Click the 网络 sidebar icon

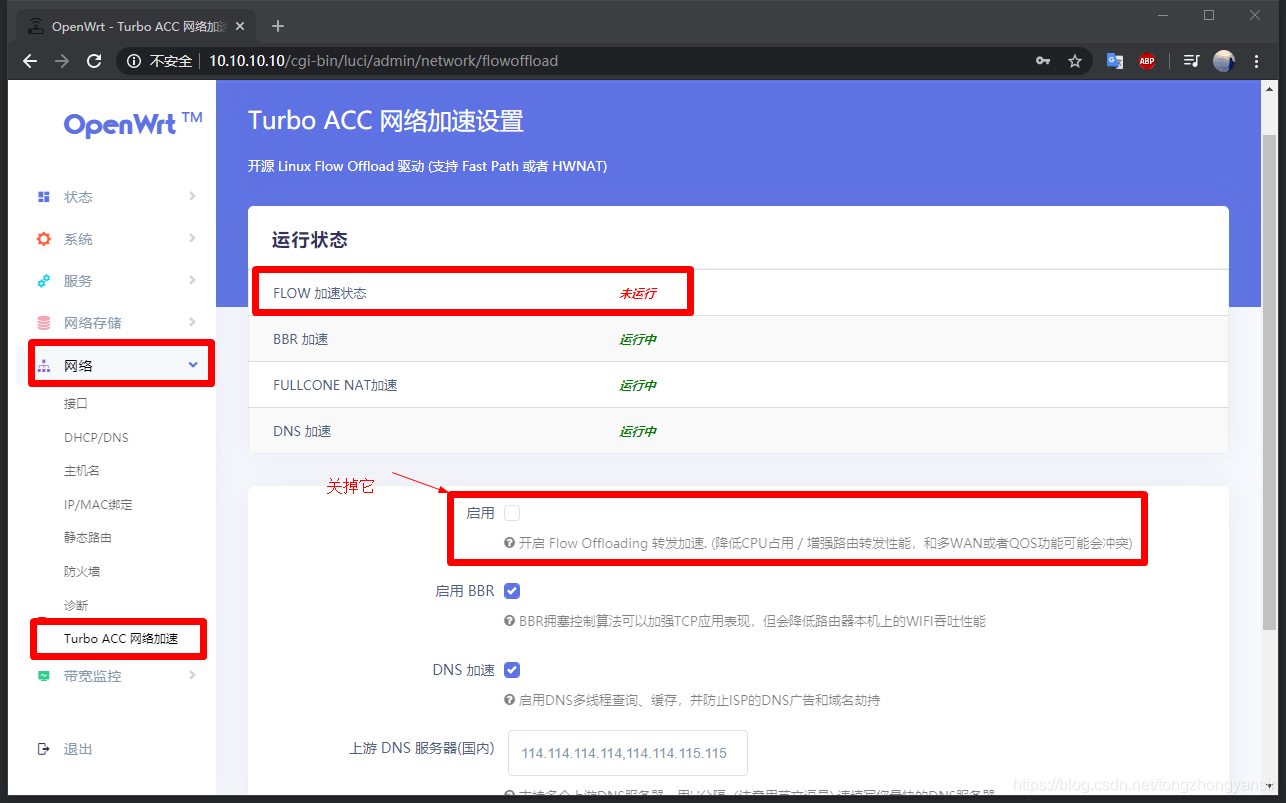pyautogui.click(x=43, y=366)
